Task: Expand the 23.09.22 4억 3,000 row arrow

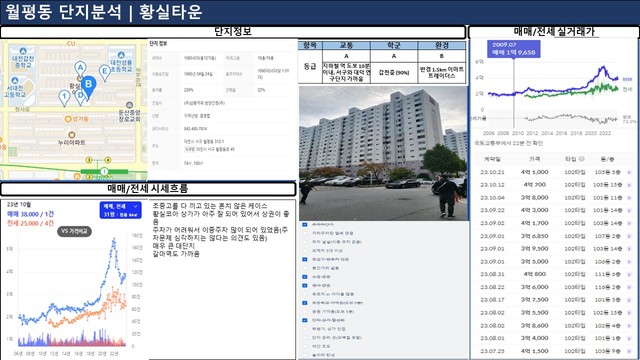Action: pyautogui.click(x=629, y=210)
